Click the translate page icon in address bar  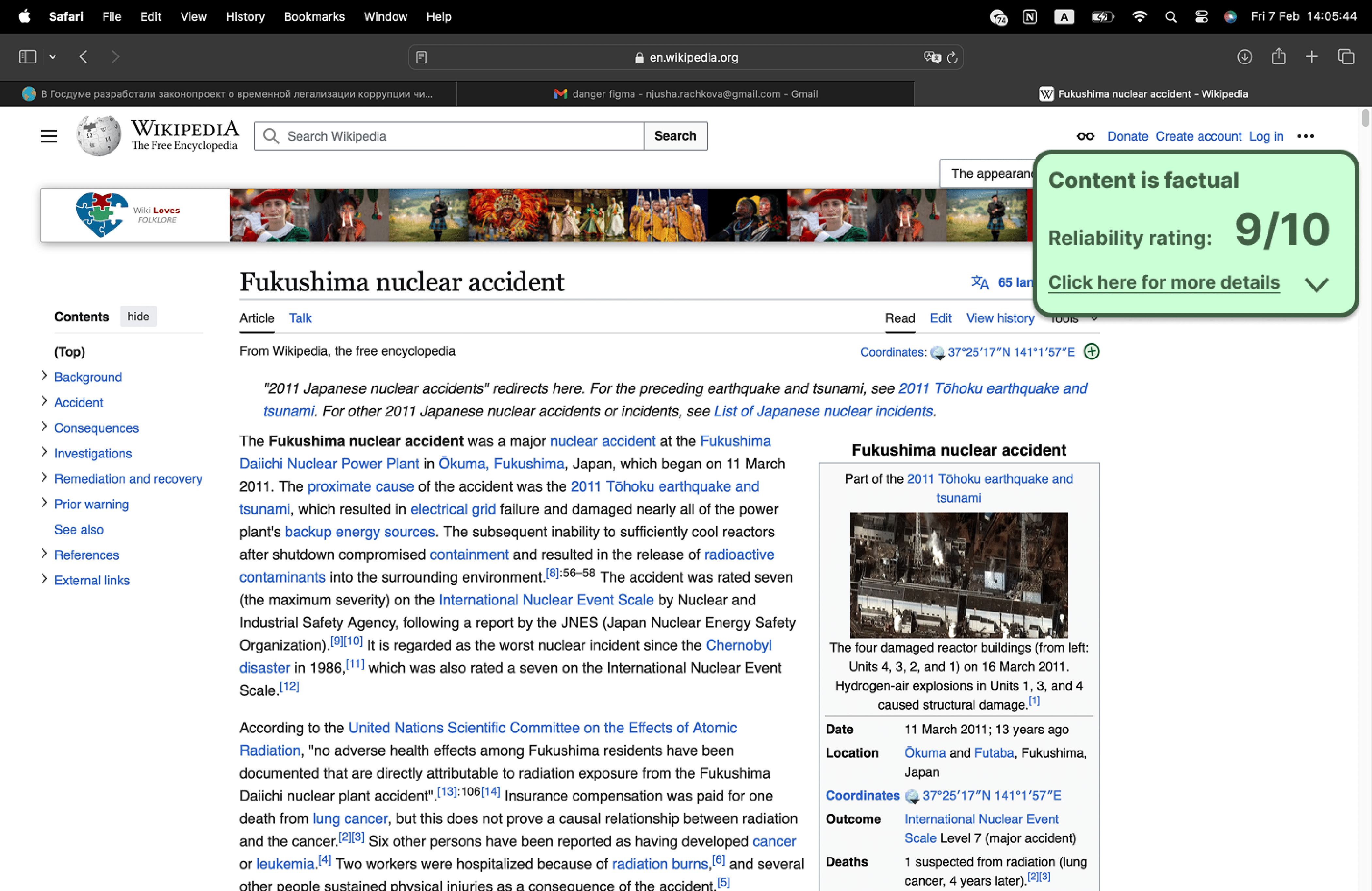[x=932, y=57]
